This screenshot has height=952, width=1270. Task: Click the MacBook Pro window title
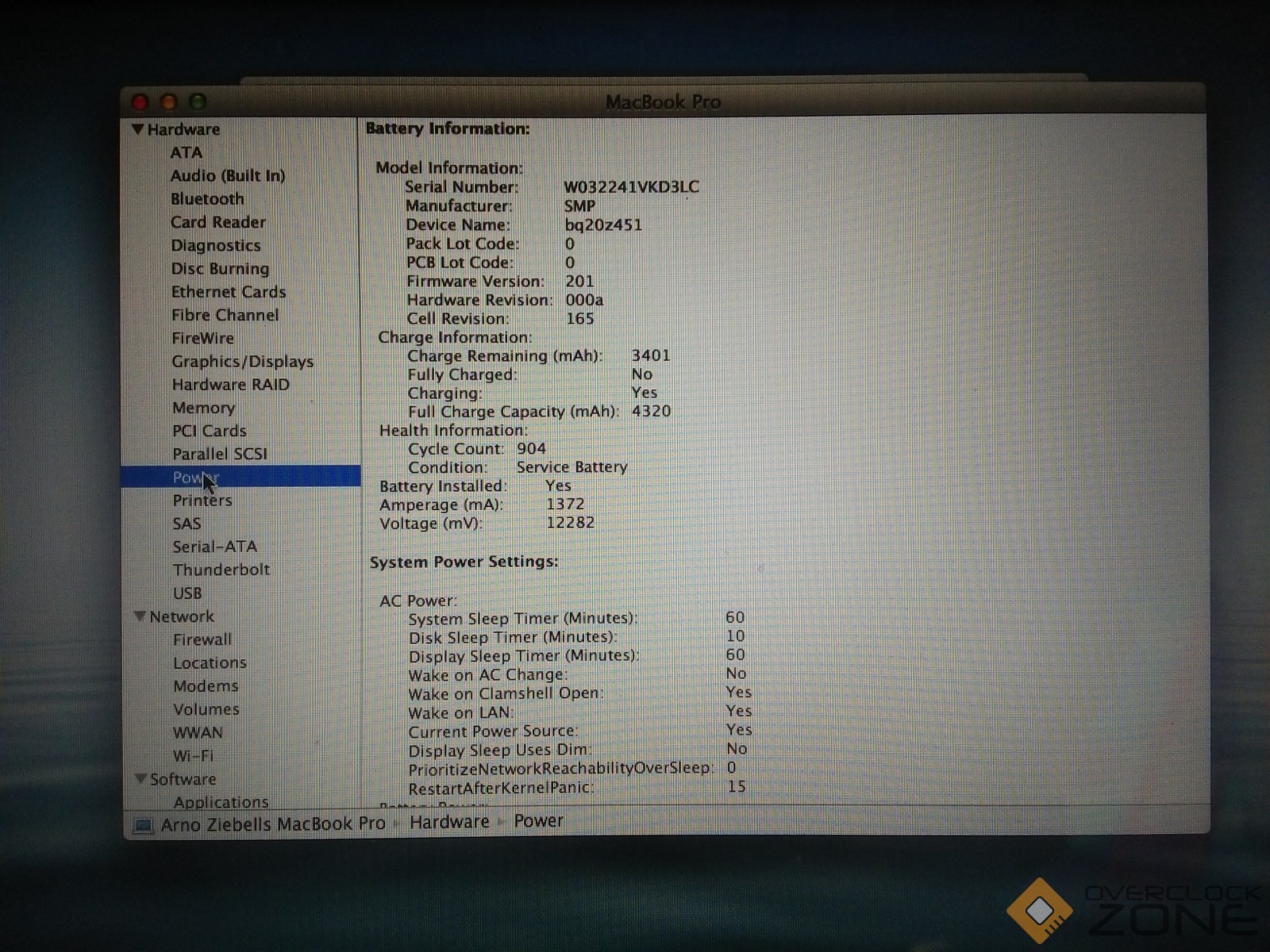point(663,102)
